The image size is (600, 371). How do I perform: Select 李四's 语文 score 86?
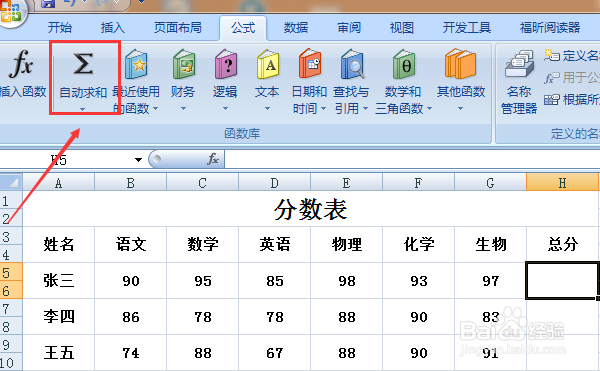pyautogui.click(x=130, y=317)
